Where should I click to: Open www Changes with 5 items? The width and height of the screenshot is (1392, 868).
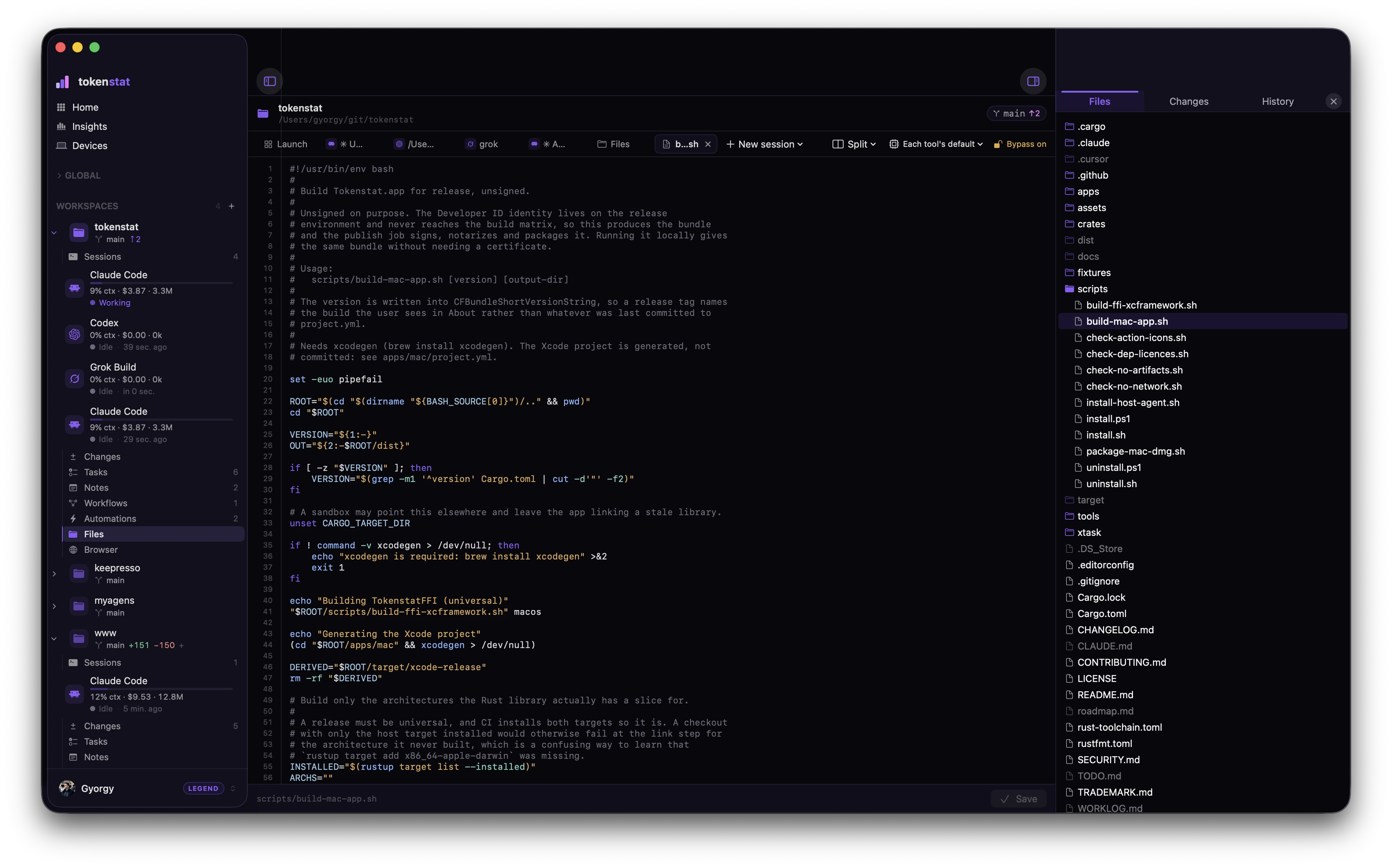(x=153, y=726)
